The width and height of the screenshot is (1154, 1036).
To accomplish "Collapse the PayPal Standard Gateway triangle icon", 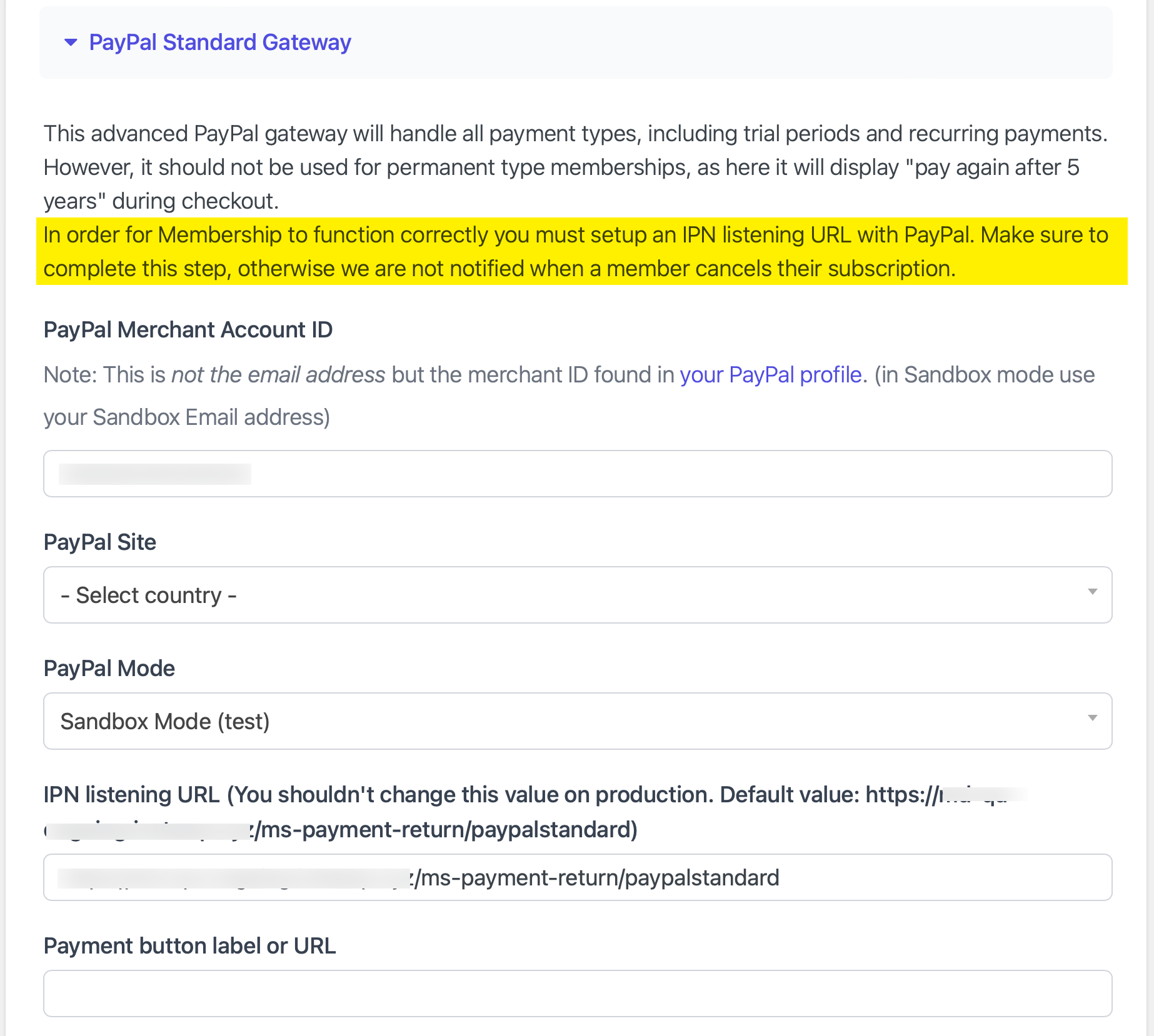I will pos(71,42).
